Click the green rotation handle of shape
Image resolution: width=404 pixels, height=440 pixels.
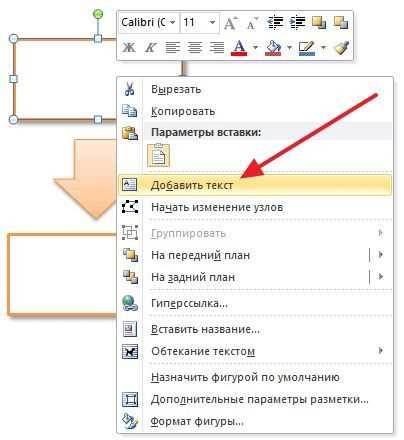click(98, 14)
